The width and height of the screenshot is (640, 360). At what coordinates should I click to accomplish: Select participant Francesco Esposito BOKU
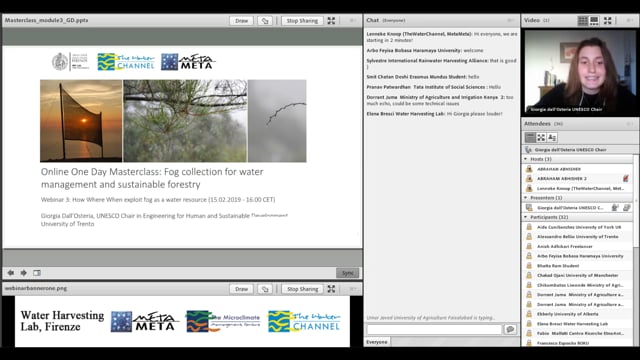pyautogui.click(x=578, y=343)
